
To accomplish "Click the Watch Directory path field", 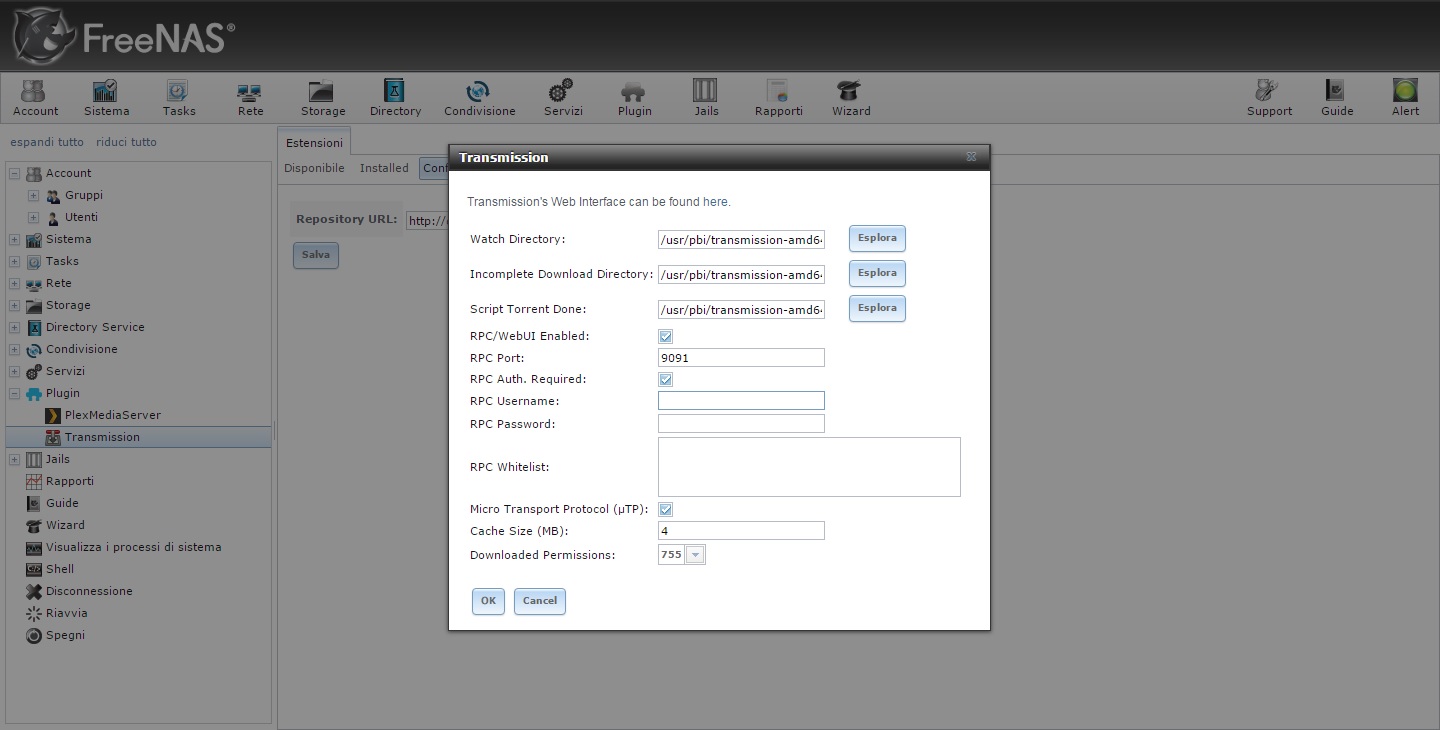I will click(x=741, y=240).
